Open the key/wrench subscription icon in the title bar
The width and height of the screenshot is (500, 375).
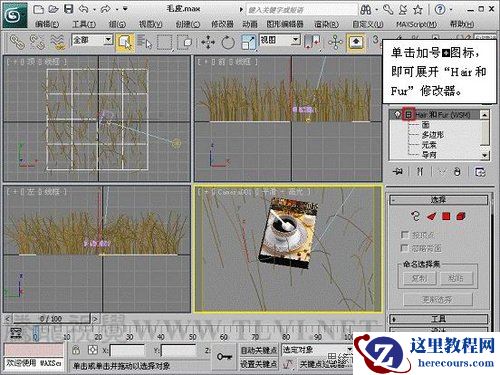click(x=388, y=10)
